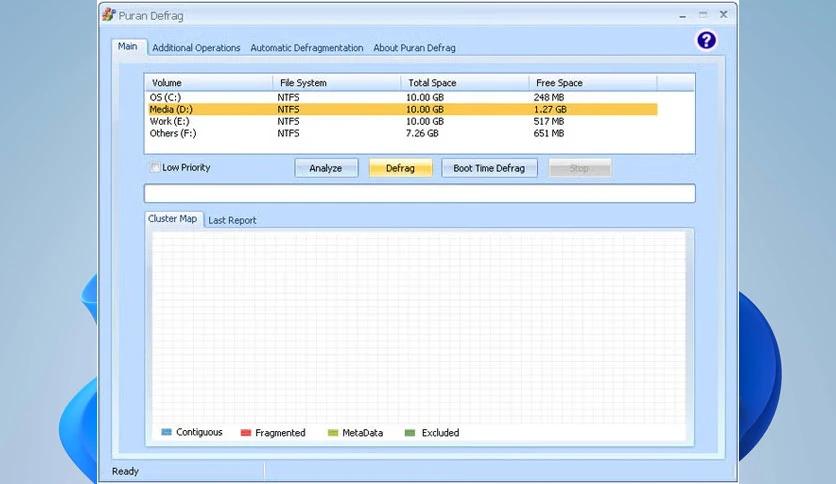Sort by the Free Space column header
Screen dimensions: 836x484
[x=593, y=83]
